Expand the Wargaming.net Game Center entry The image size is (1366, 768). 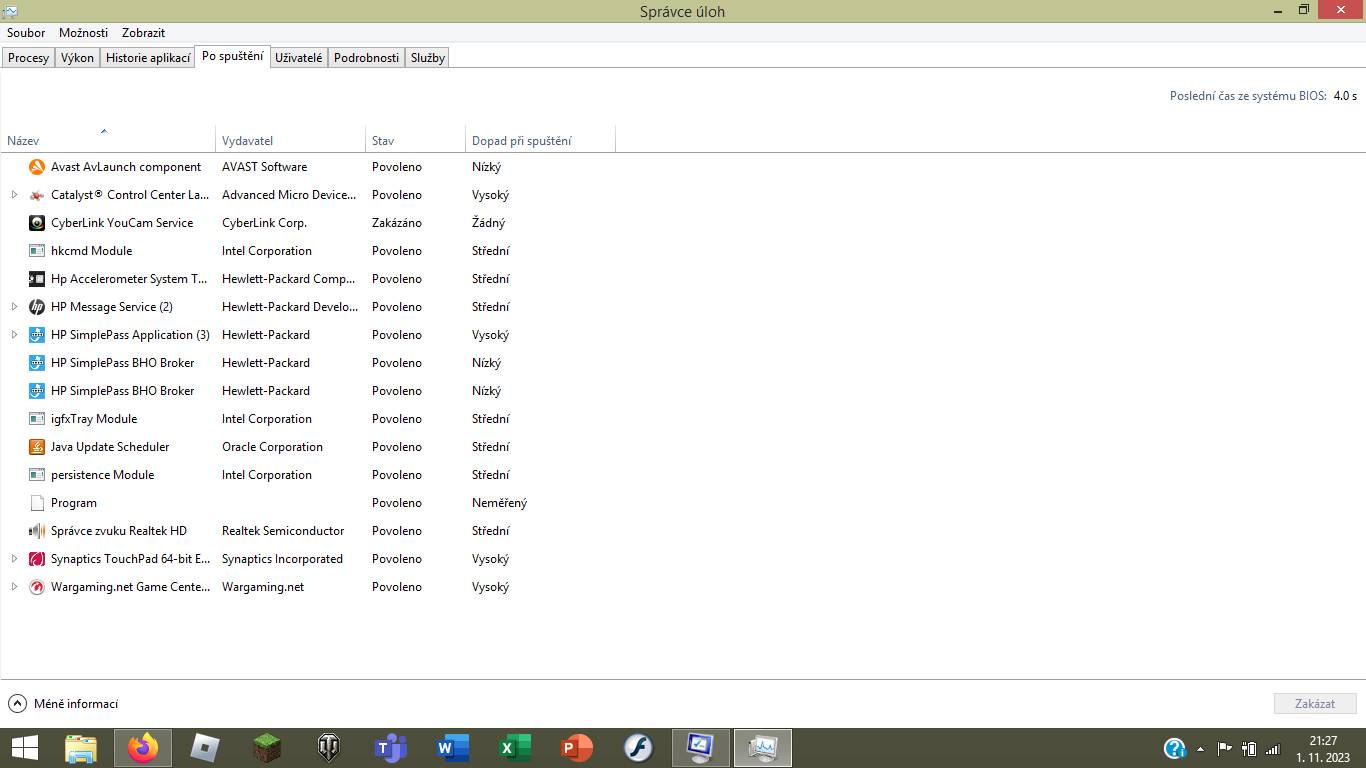pyautogui.click(x=14, y=587)
